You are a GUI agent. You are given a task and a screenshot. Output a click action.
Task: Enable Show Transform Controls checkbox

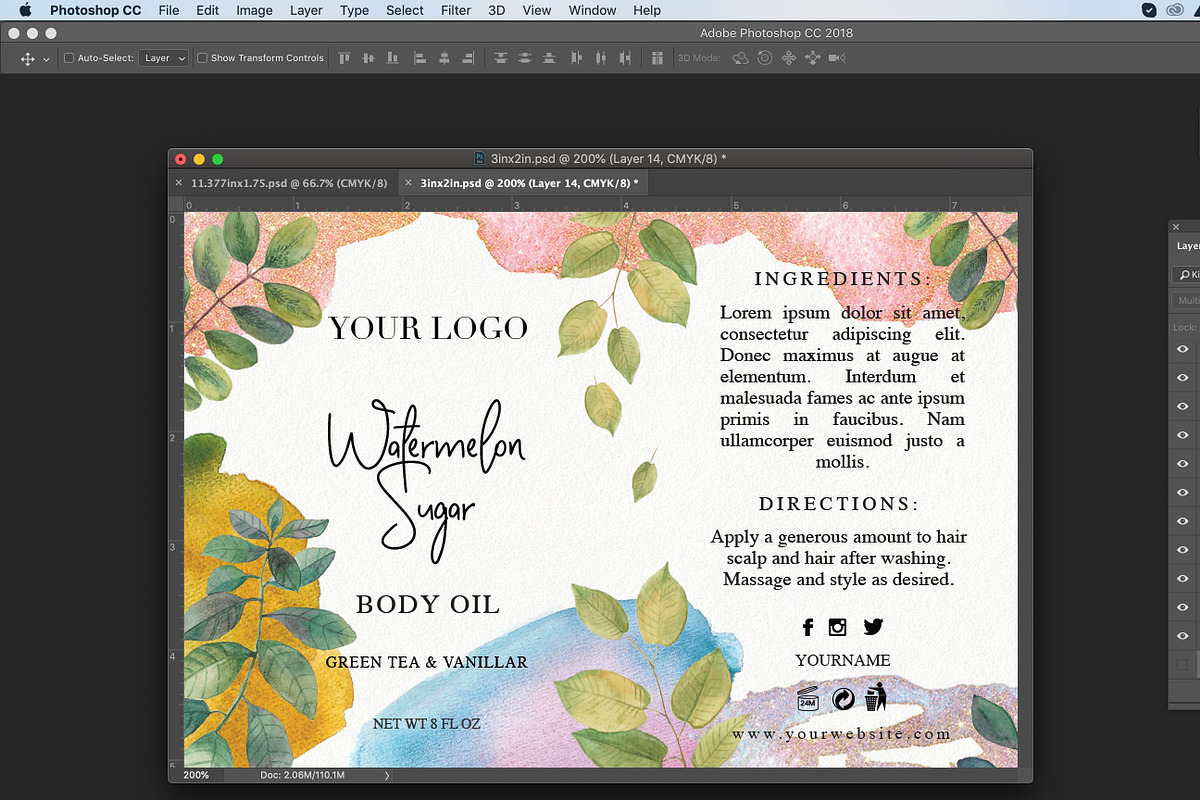202,58
